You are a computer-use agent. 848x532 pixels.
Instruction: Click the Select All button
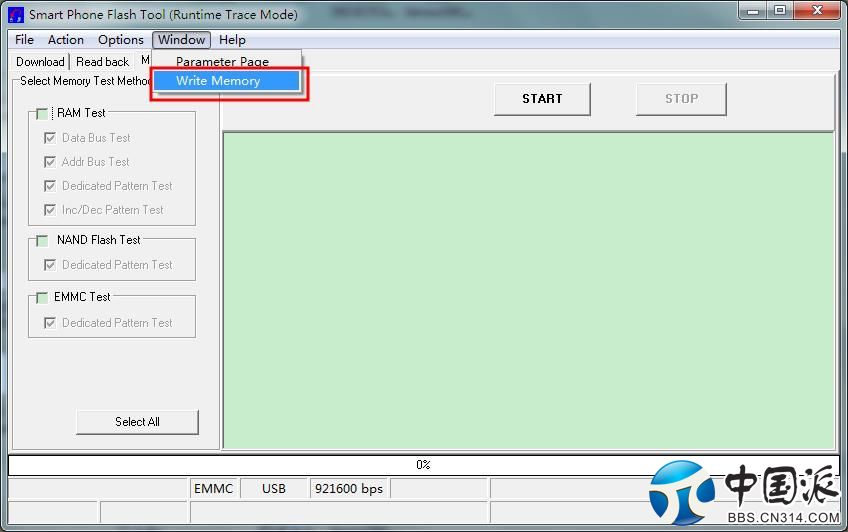(x=137, y=422)
